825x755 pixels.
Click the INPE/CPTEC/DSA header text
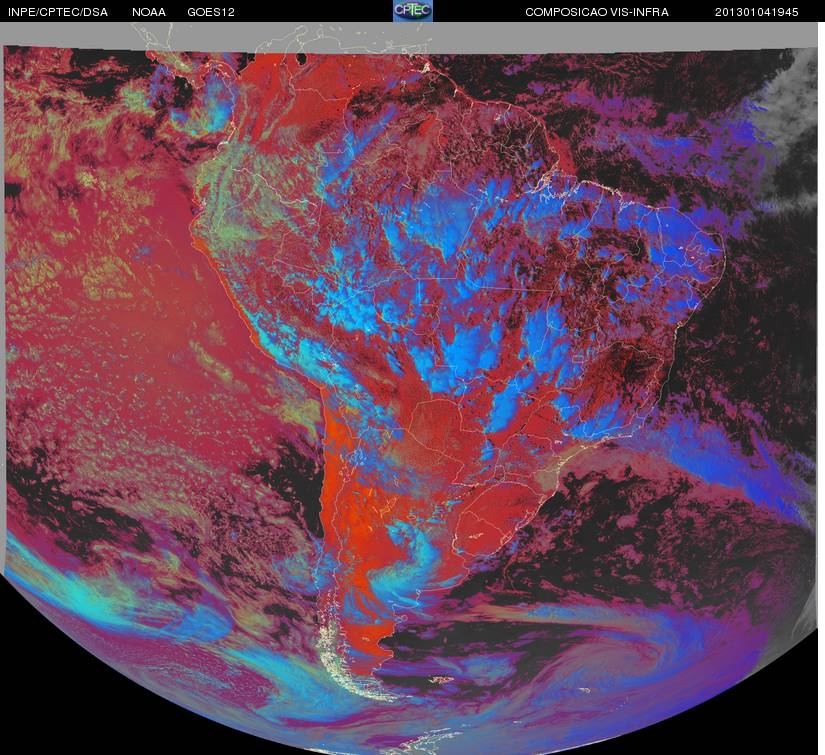[58, 12]
